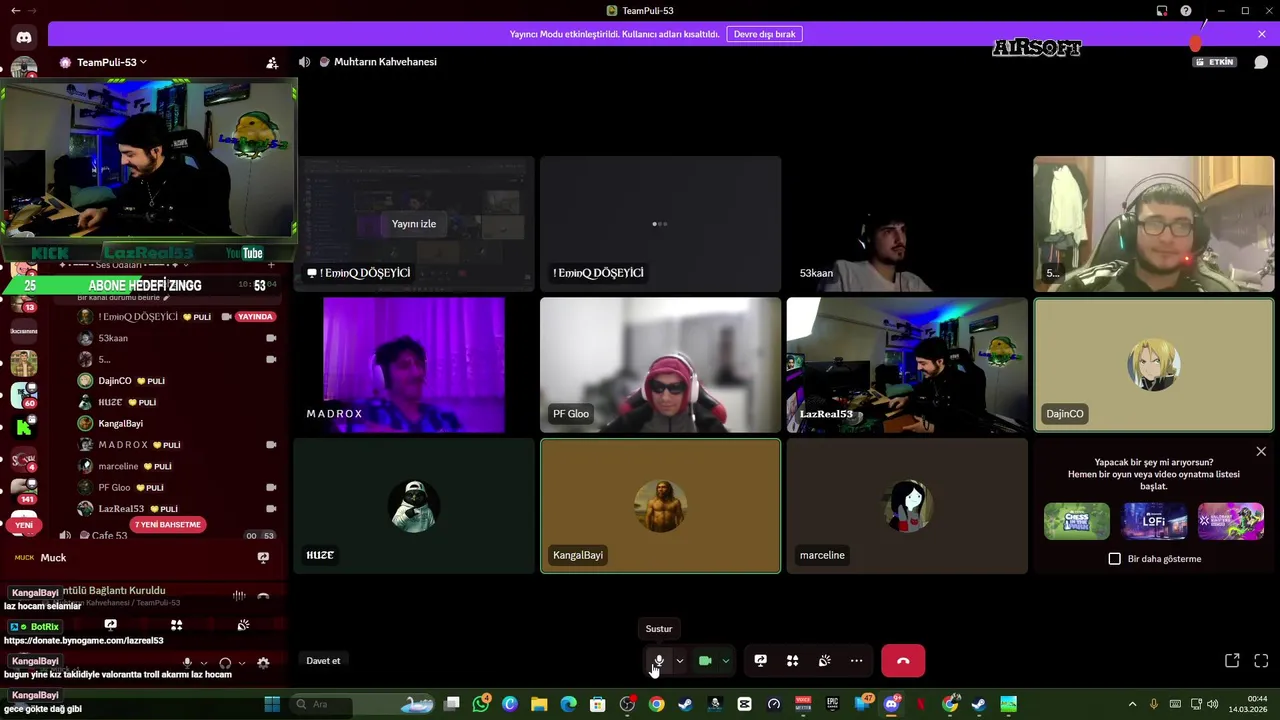Show chat with the speech bubble icon

tap(1261, 62)
